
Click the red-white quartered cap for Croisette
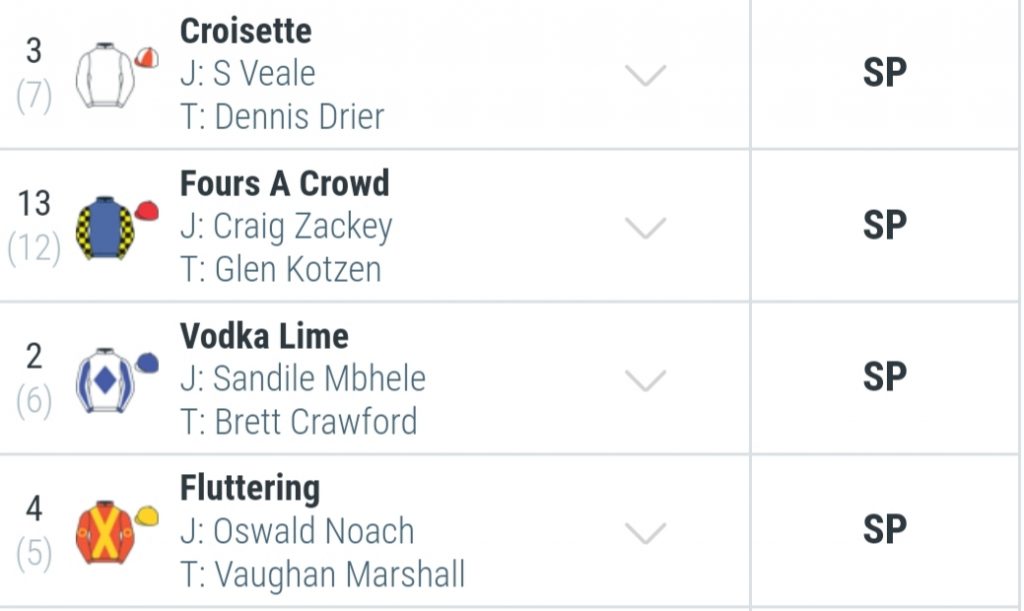click(x=147, y=58)
